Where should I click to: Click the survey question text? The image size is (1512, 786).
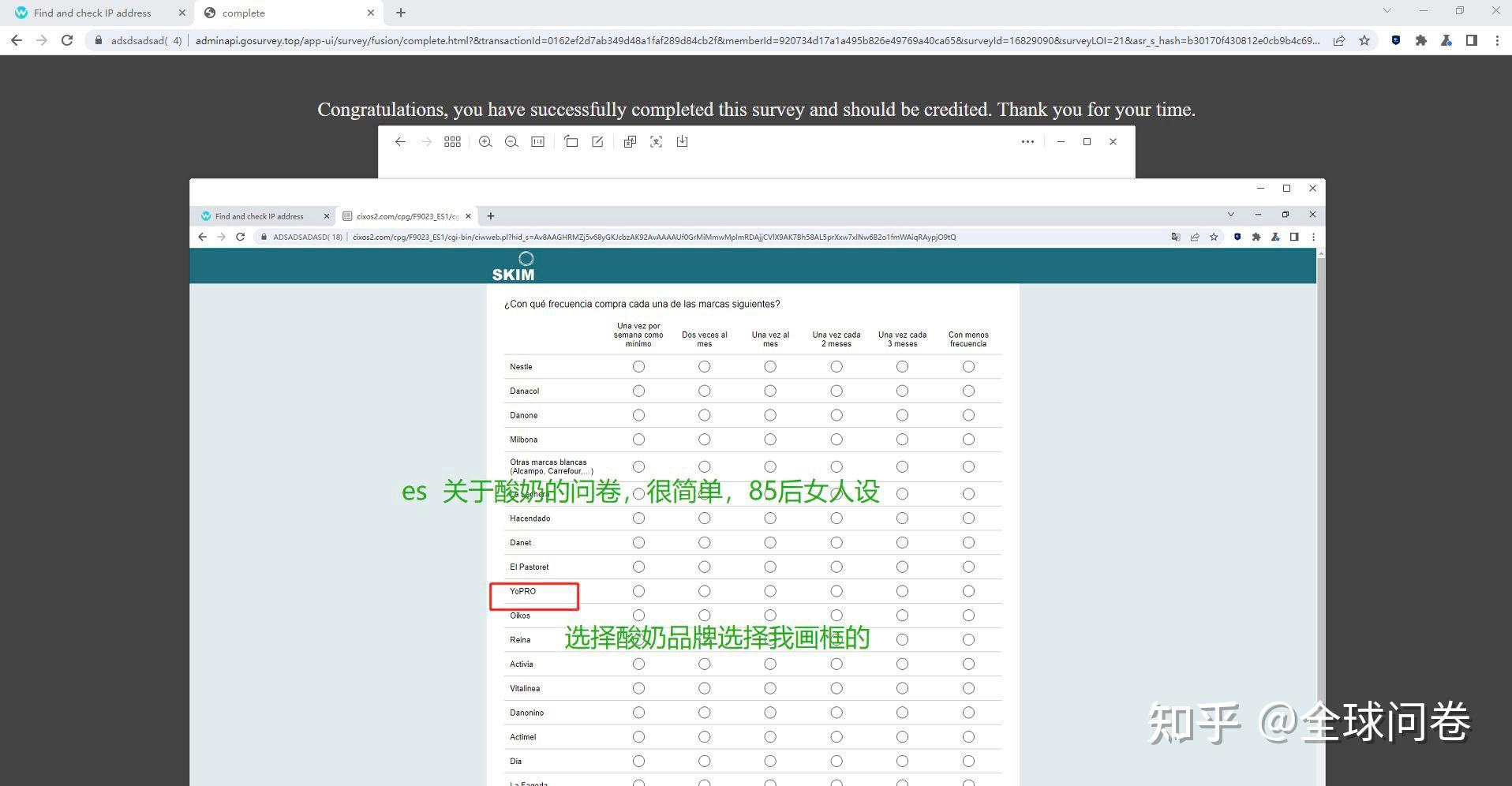tap(642, 304)
